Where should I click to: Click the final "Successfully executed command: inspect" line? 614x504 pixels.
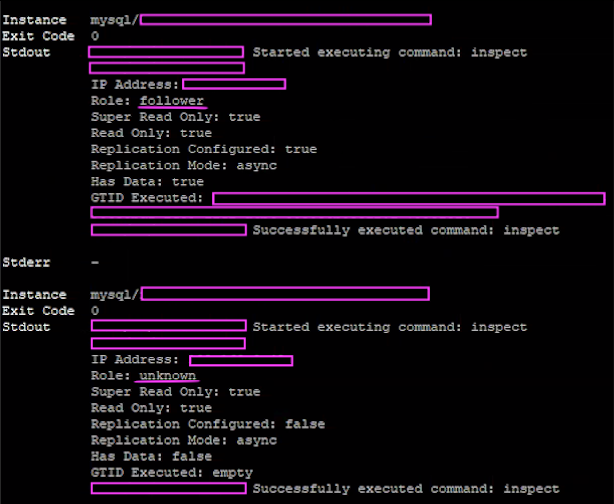[405, 488]
